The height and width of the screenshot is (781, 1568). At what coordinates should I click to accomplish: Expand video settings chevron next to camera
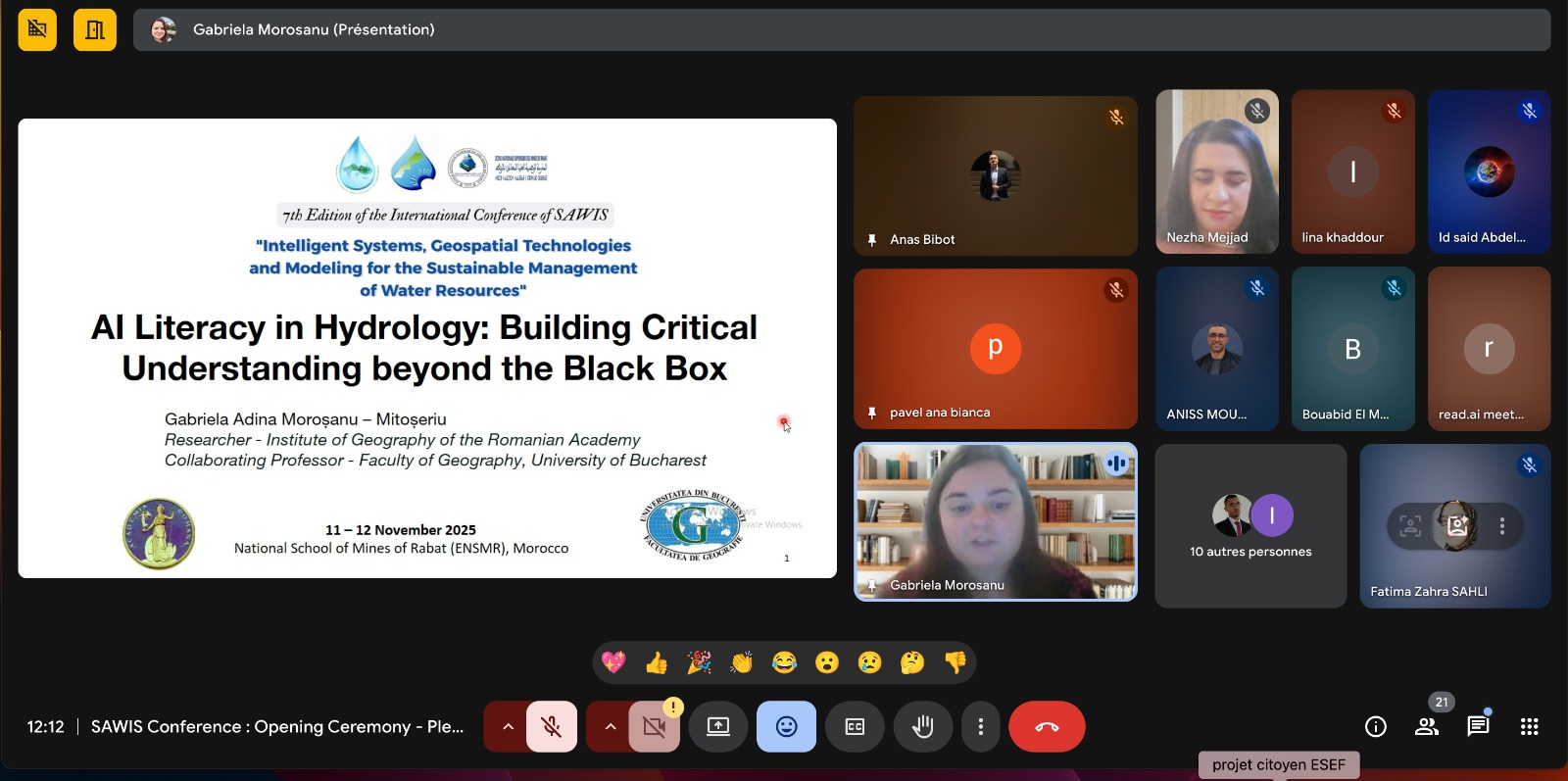(x=610, y=727)
